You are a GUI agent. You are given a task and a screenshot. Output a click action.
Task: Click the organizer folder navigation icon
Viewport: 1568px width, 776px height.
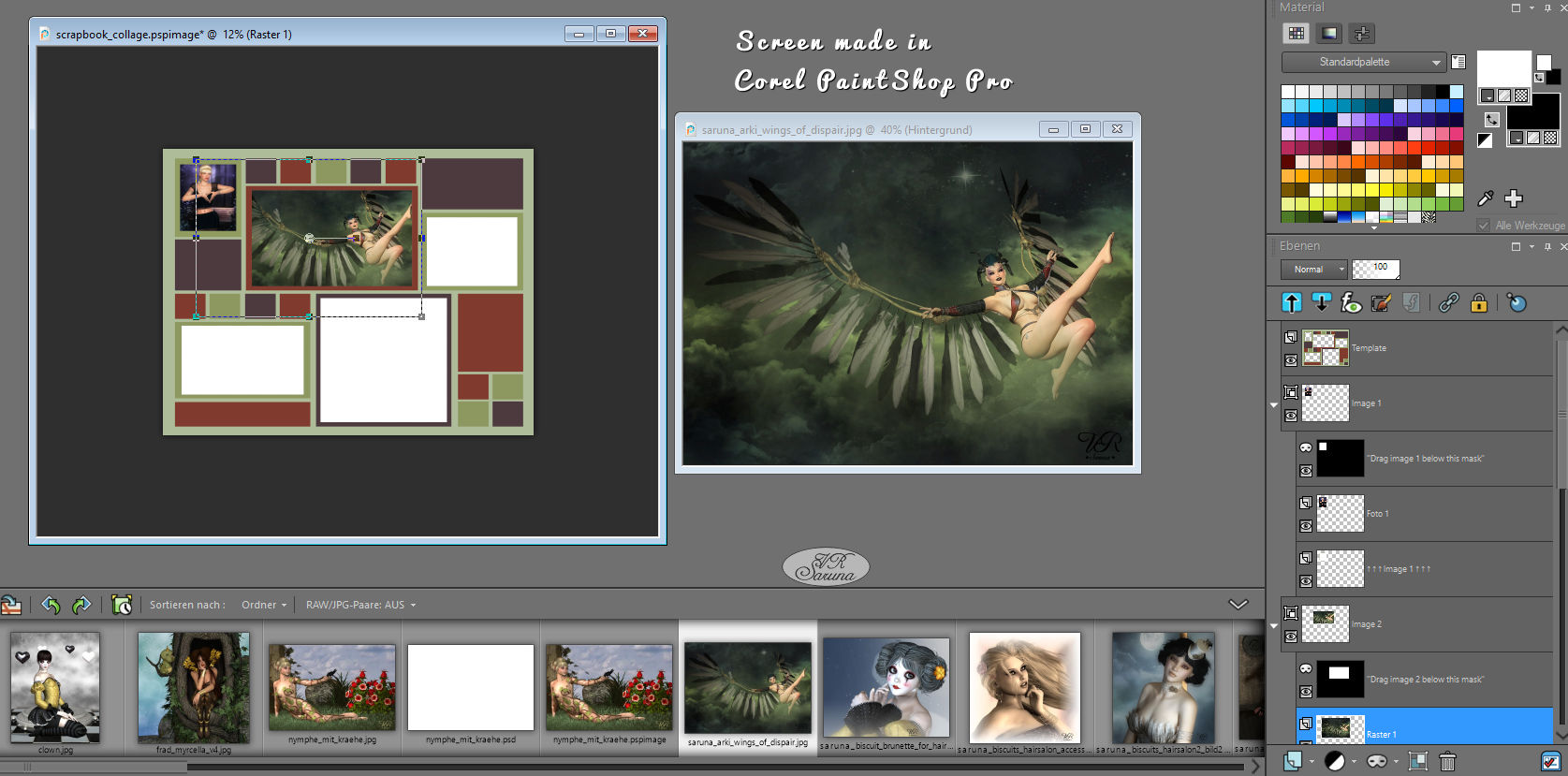(x=11, y=605)
